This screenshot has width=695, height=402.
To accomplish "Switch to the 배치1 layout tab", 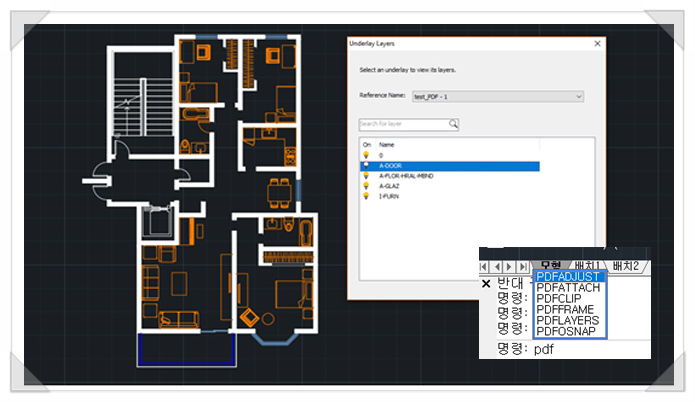I will [x=586, y=266].
